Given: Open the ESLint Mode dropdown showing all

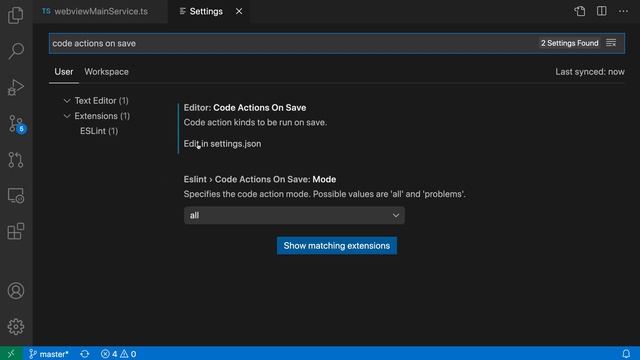Looking at the screenshot, I should pos(294,216).
